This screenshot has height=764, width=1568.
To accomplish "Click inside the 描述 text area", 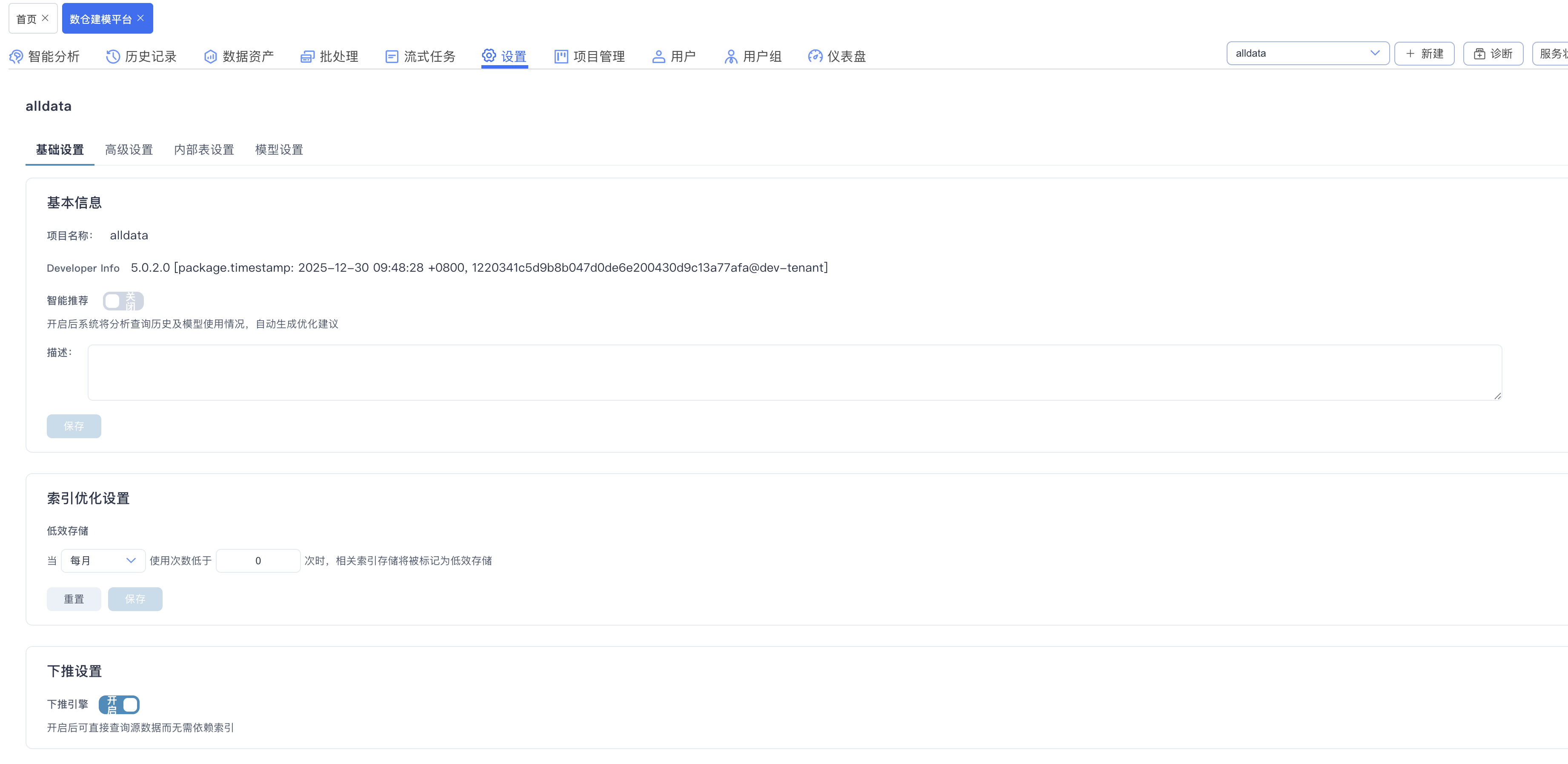I will pyautogui.click(x=794, y=372).
